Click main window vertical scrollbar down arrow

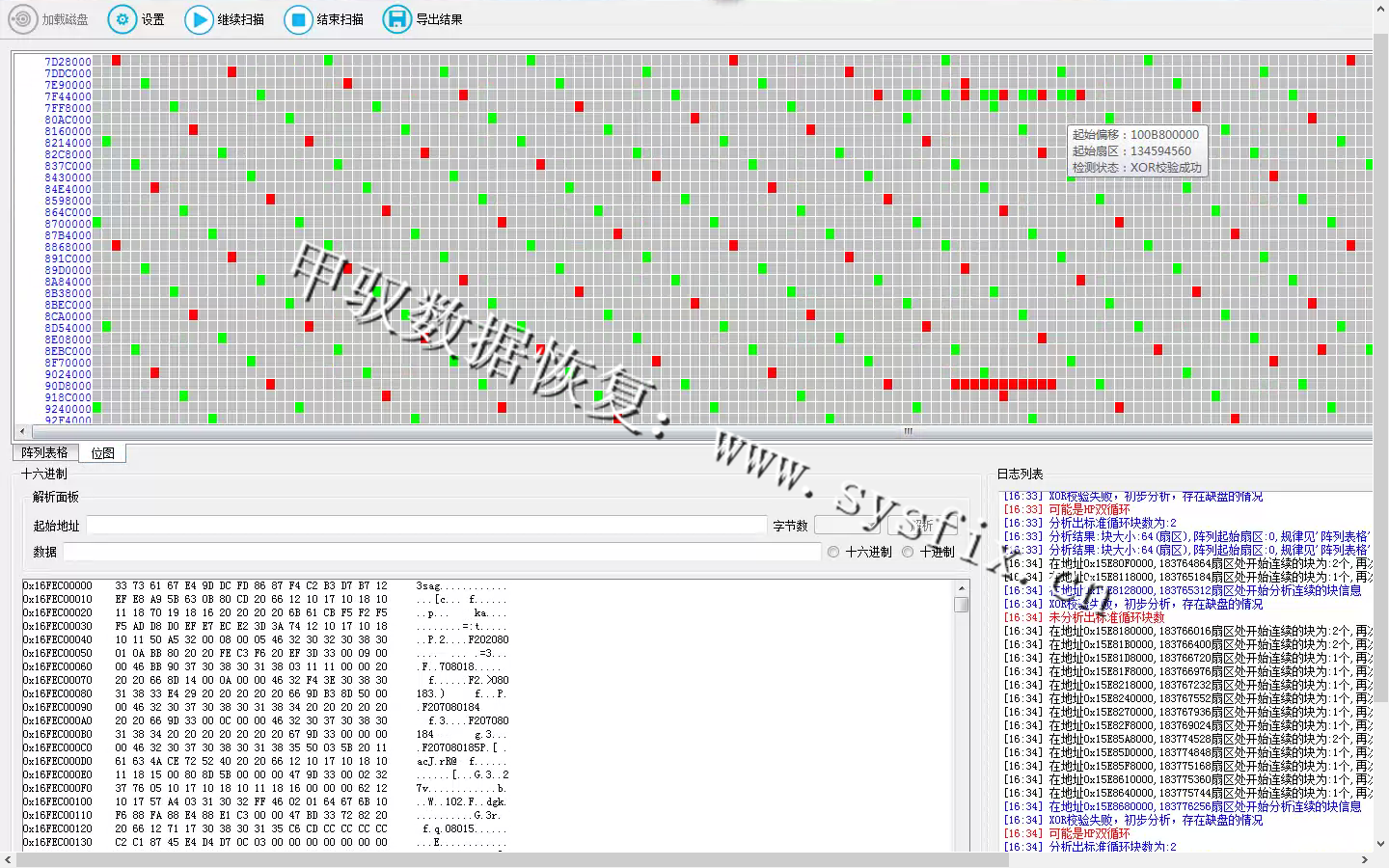tap(1380, 843)
